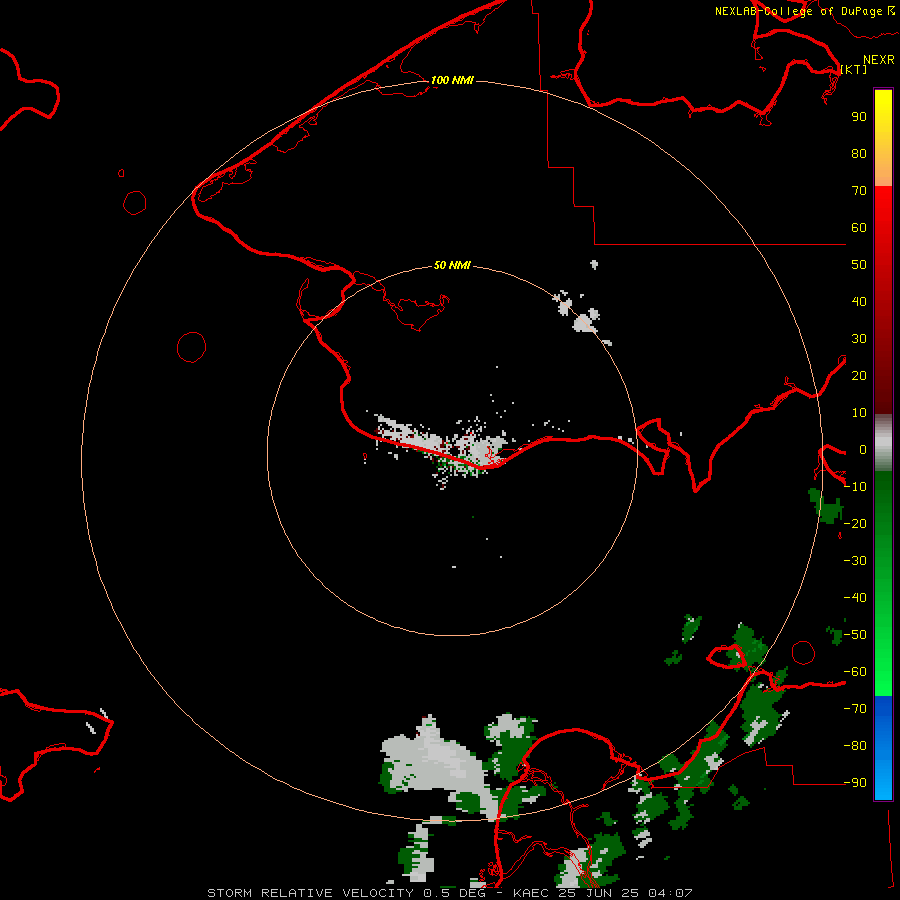Viewport: 900px width, 900px height.
Task: Click the 20 value on the velocity scale
Action: pyautogui.click(x=859, y=375)
